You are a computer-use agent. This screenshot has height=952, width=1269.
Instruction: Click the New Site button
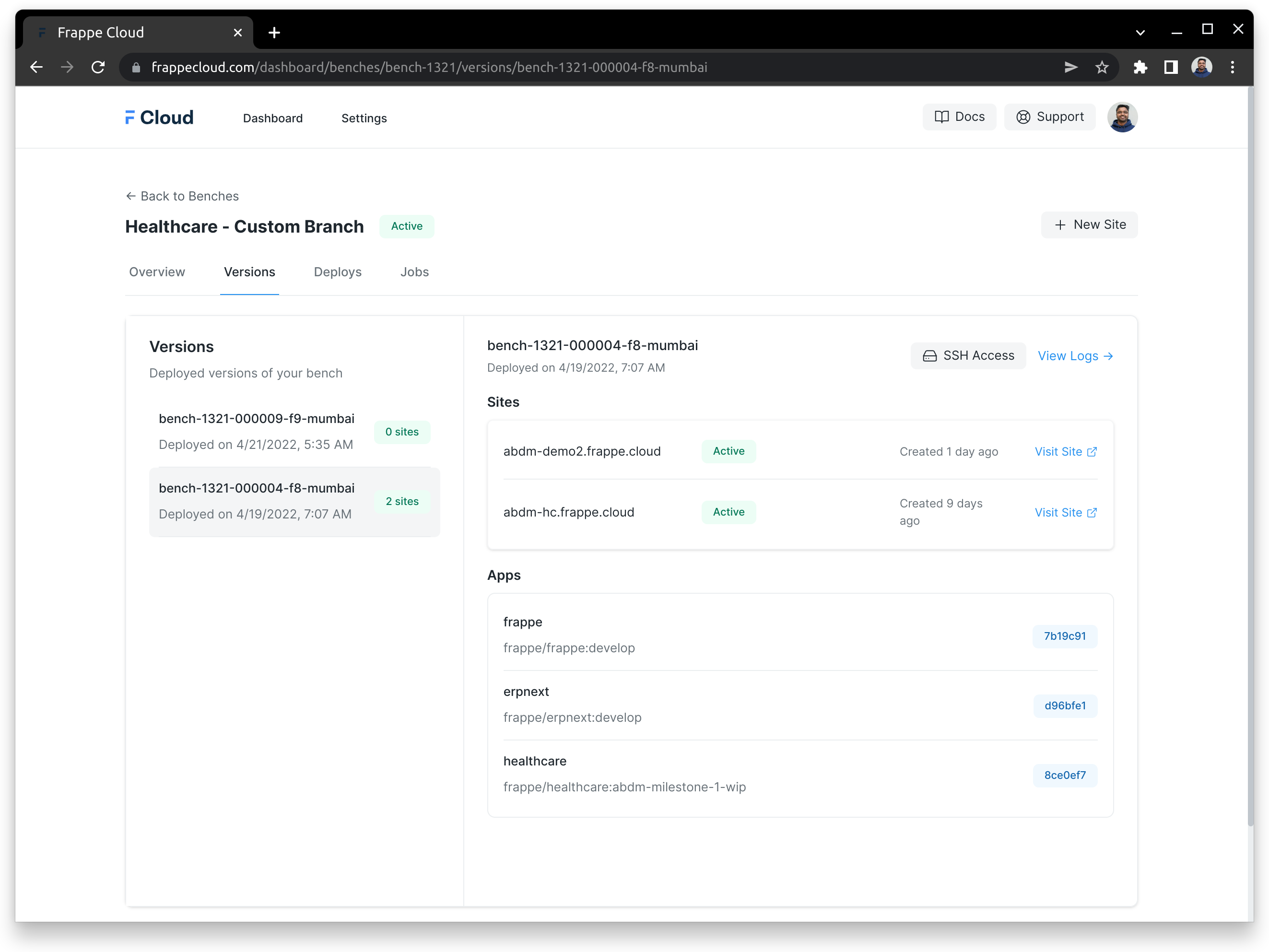coord(1089,224)
